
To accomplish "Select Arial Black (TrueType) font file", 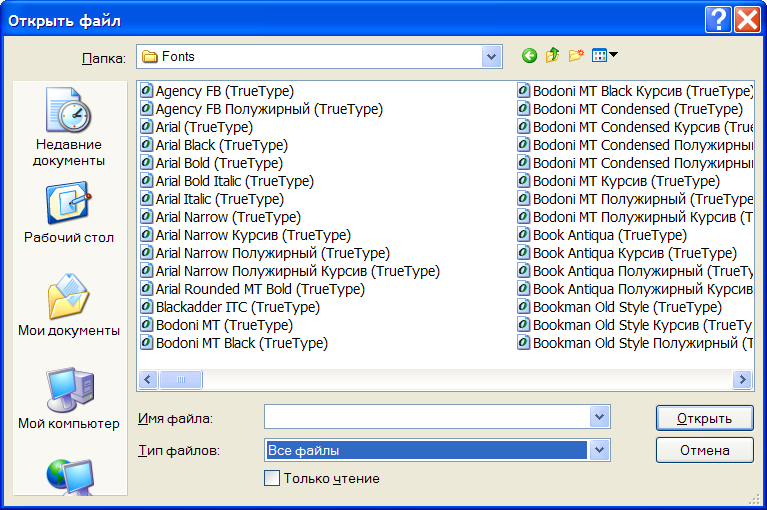I will click(221, 145).
